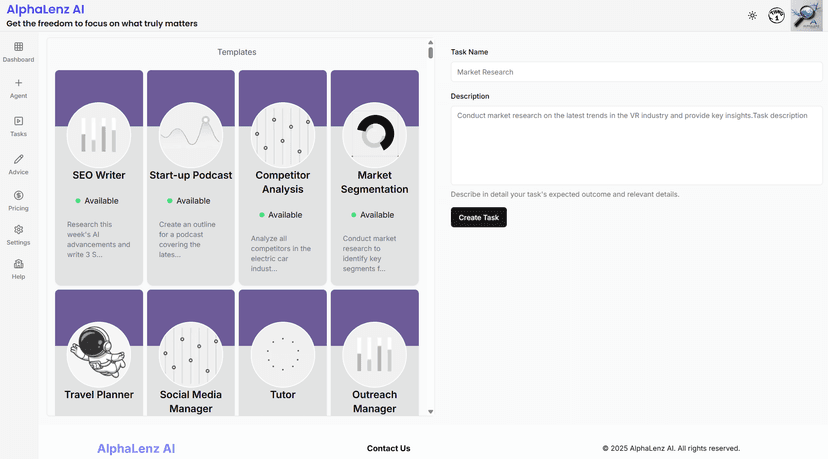The image size is (828, 459).
Task: Click the AlphaLenz AI footer logo
Action: coord(136,448)
